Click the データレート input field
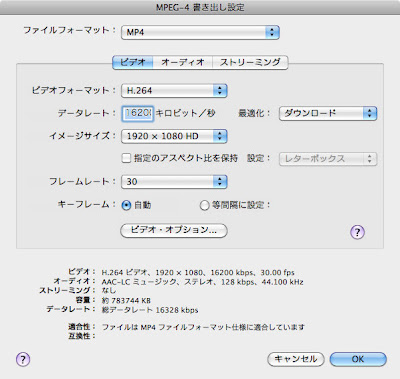This screenshot has width=400, height=379. coord(138,113)
